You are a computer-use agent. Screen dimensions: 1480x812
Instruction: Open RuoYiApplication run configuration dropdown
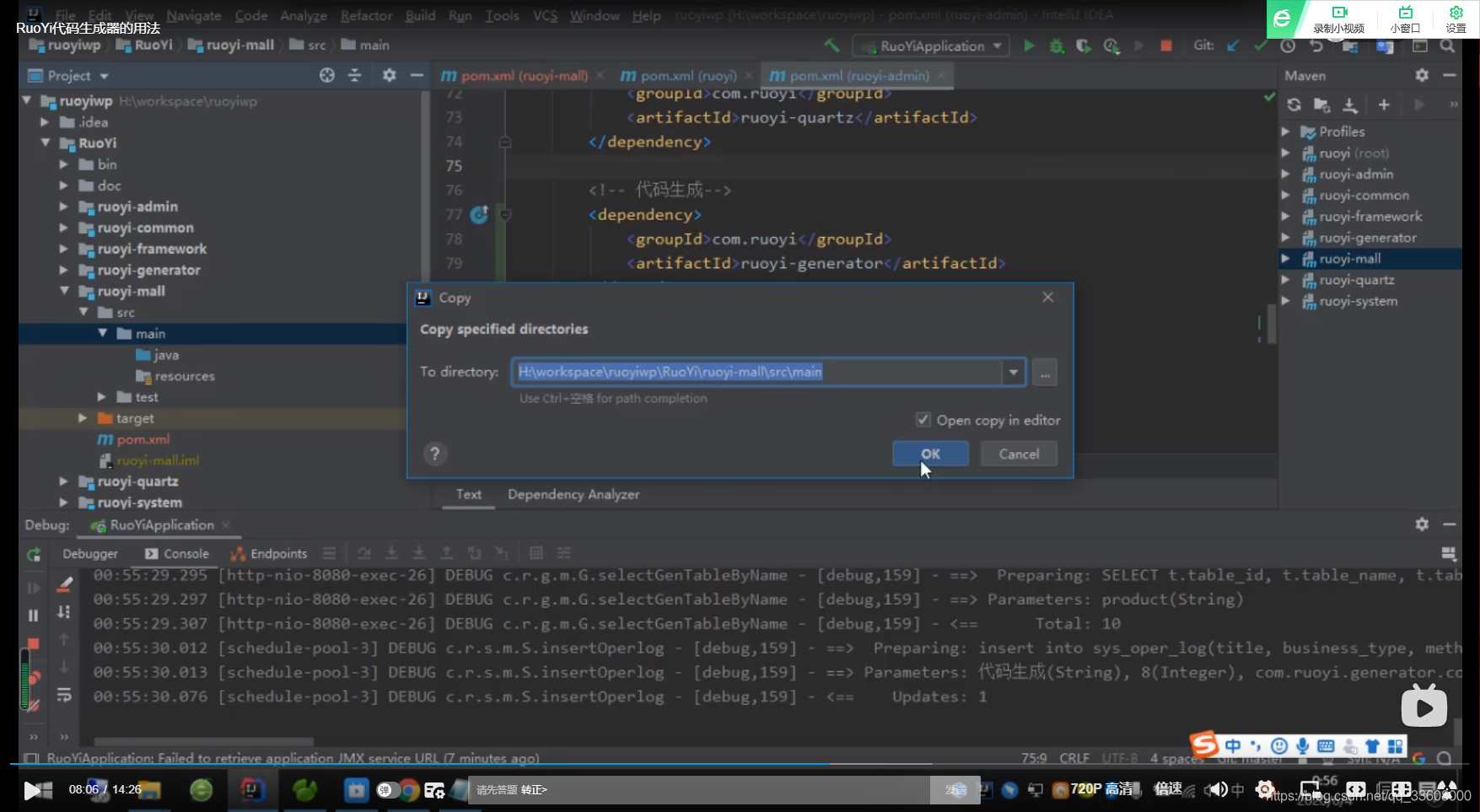coord(931,46)
